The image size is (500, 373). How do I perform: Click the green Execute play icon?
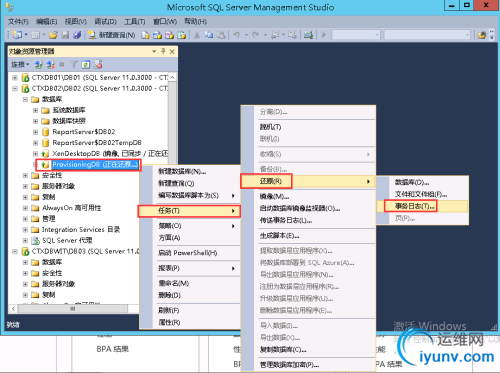(324, 35)
